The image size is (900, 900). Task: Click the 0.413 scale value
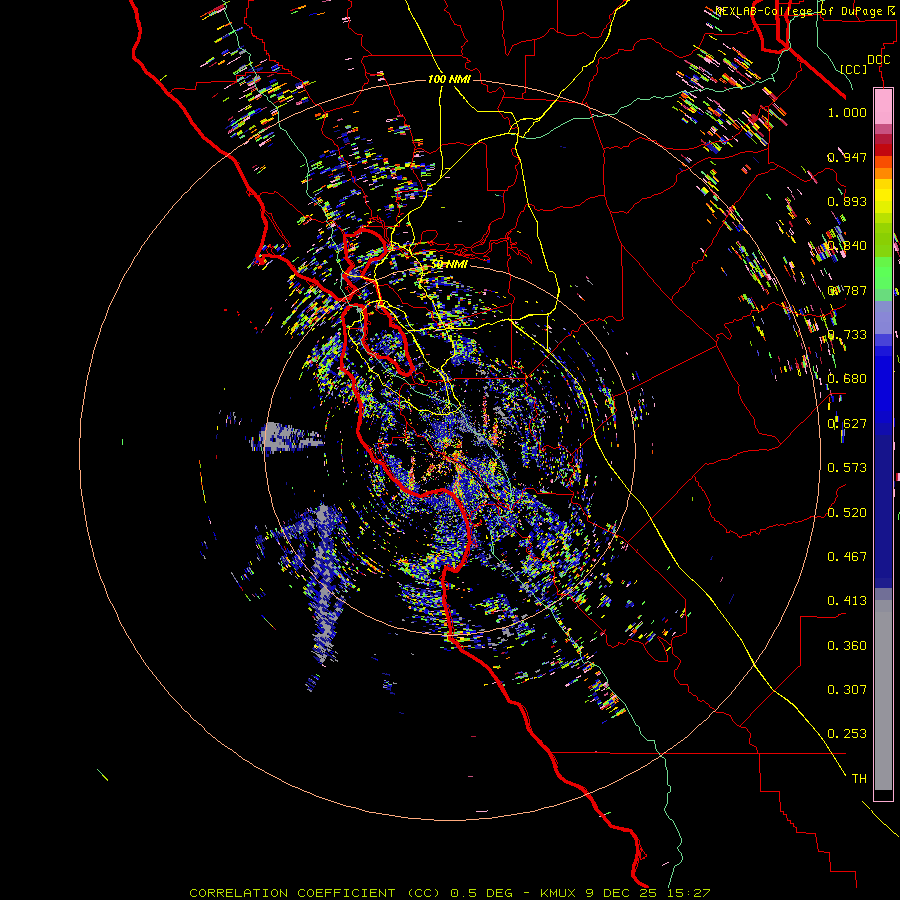[x=847, y=601]
